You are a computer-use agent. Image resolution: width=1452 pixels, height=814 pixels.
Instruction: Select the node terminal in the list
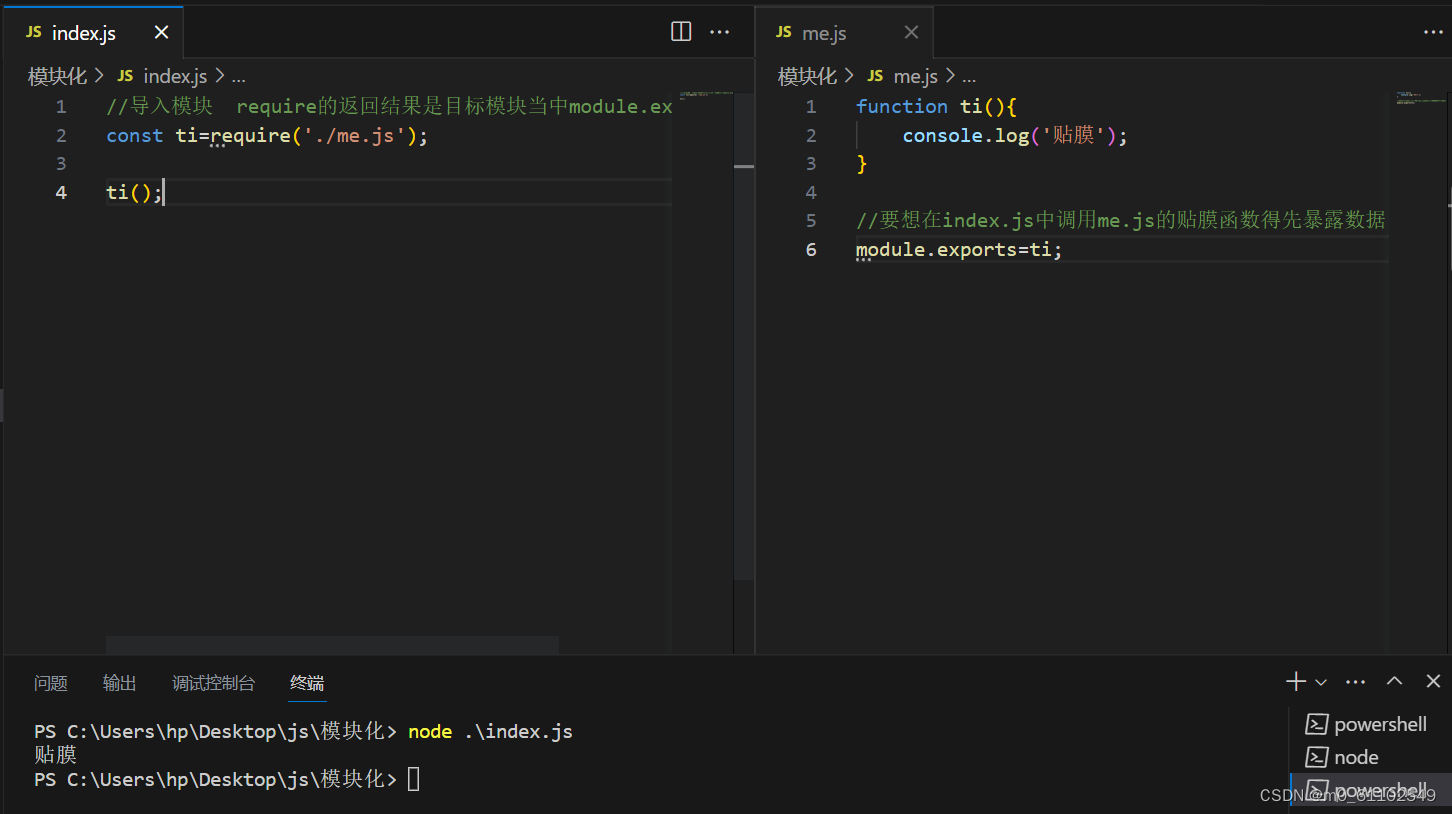pyautogui.click(x=1354, y=757)
